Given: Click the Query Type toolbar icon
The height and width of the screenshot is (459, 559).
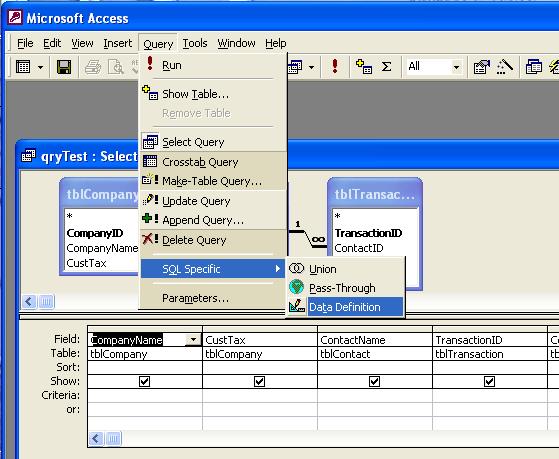Looking at the screenshot, I should pyautogui.click(x=296, y=66).
